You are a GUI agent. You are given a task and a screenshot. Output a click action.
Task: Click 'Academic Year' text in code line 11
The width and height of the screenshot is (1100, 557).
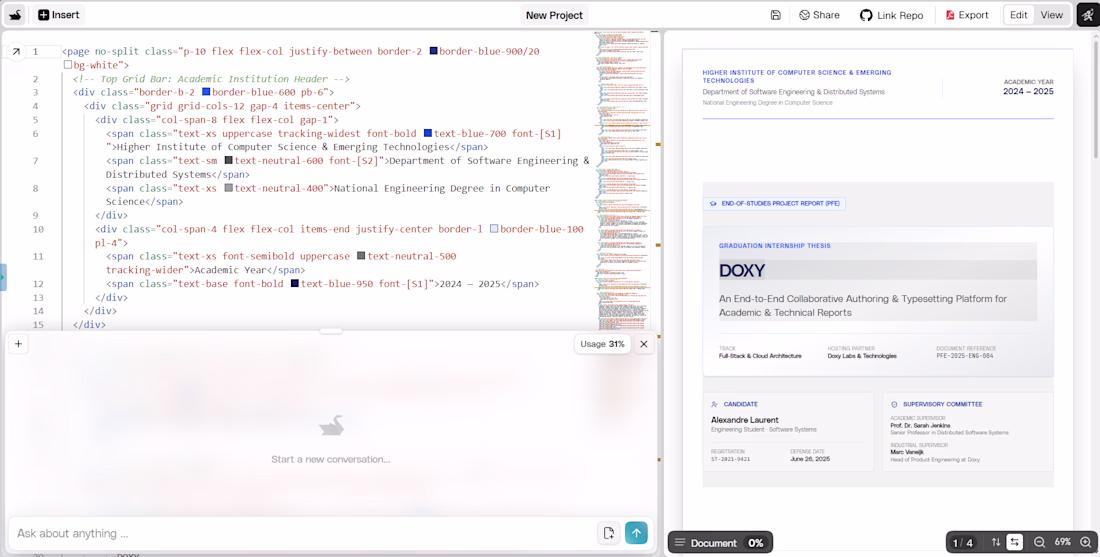tap(230, 270)
